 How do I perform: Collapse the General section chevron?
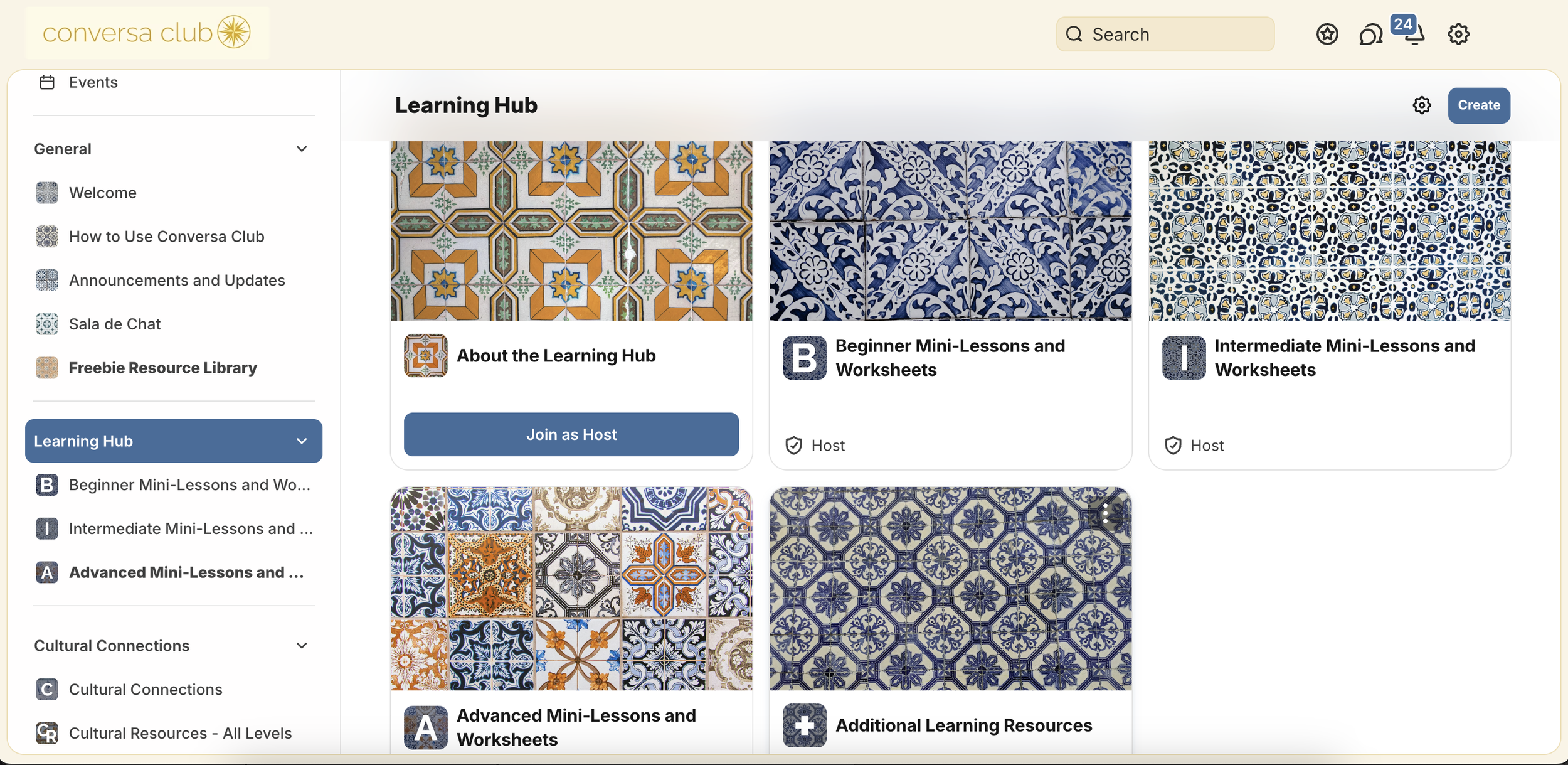point(302,149)
